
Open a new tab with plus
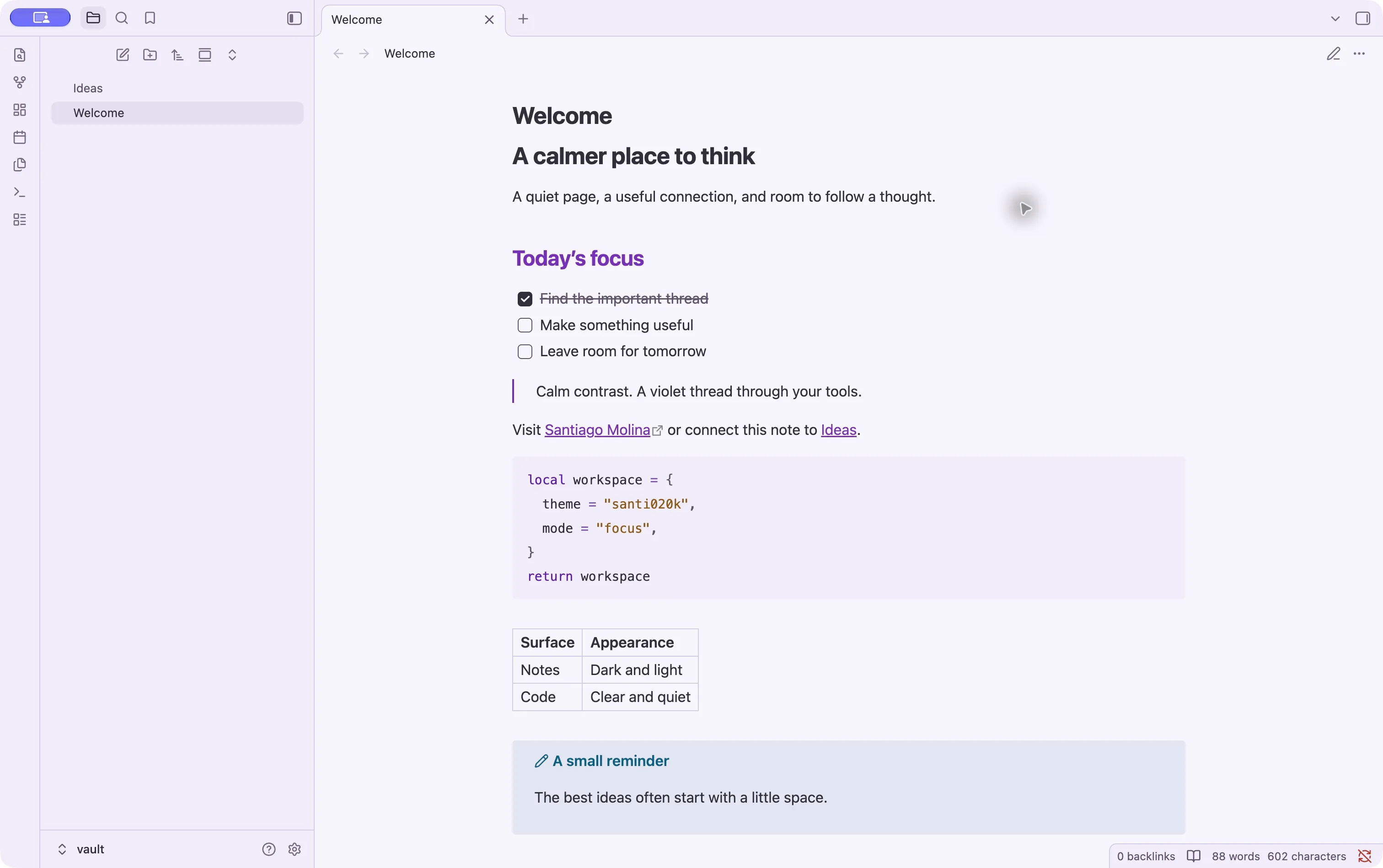pos(523,19)
